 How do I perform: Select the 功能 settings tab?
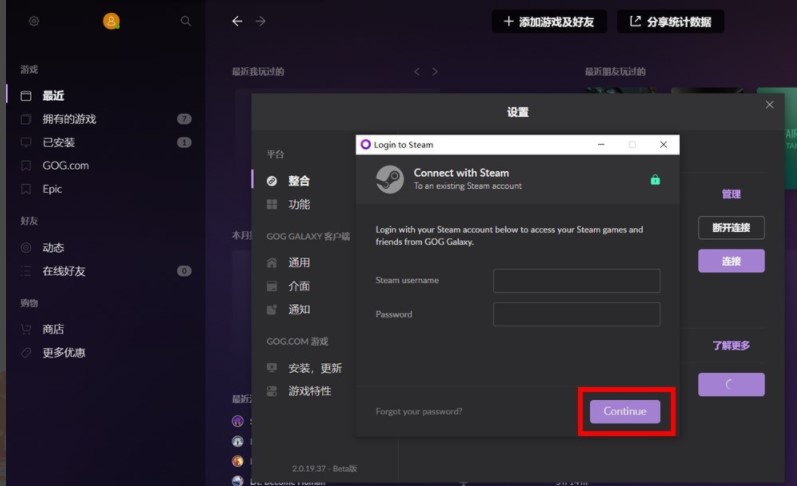pyautogui.click(x=299, y=204)
